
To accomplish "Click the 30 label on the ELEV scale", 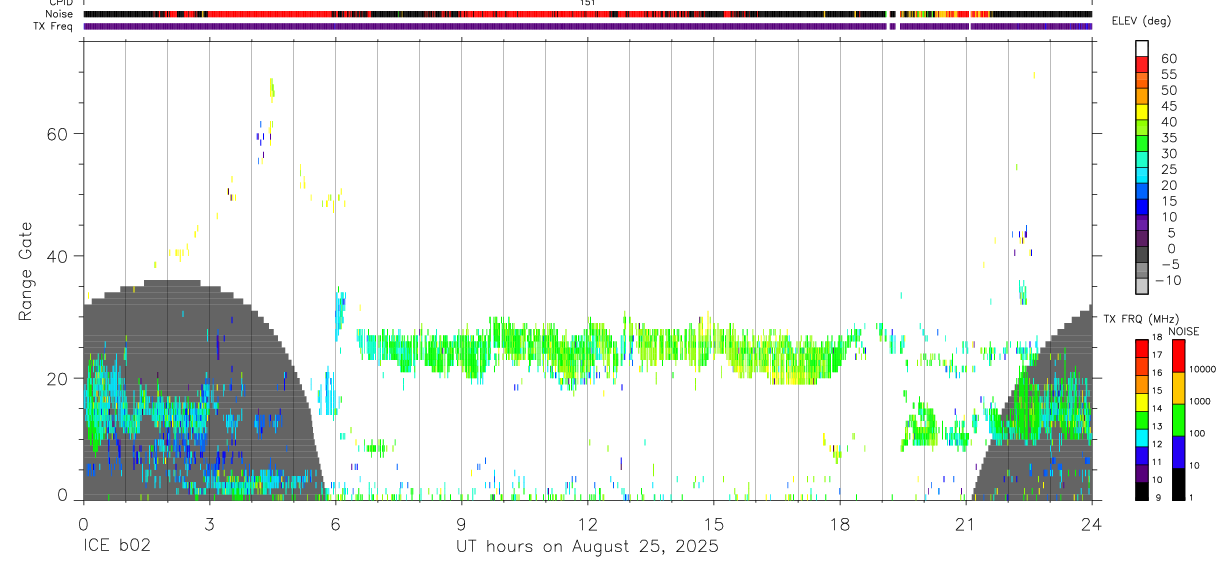I will (1168, 153).
